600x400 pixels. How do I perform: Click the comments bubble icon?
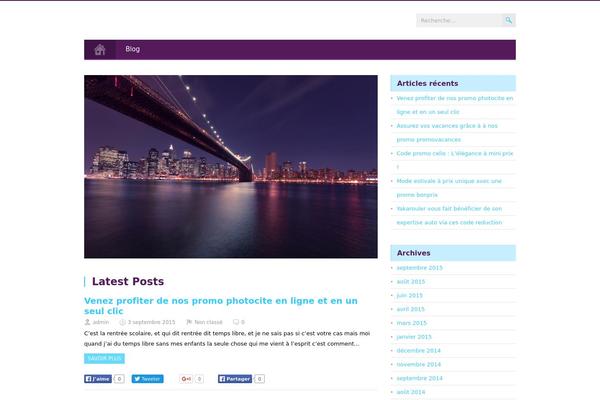tap(236, 322)
